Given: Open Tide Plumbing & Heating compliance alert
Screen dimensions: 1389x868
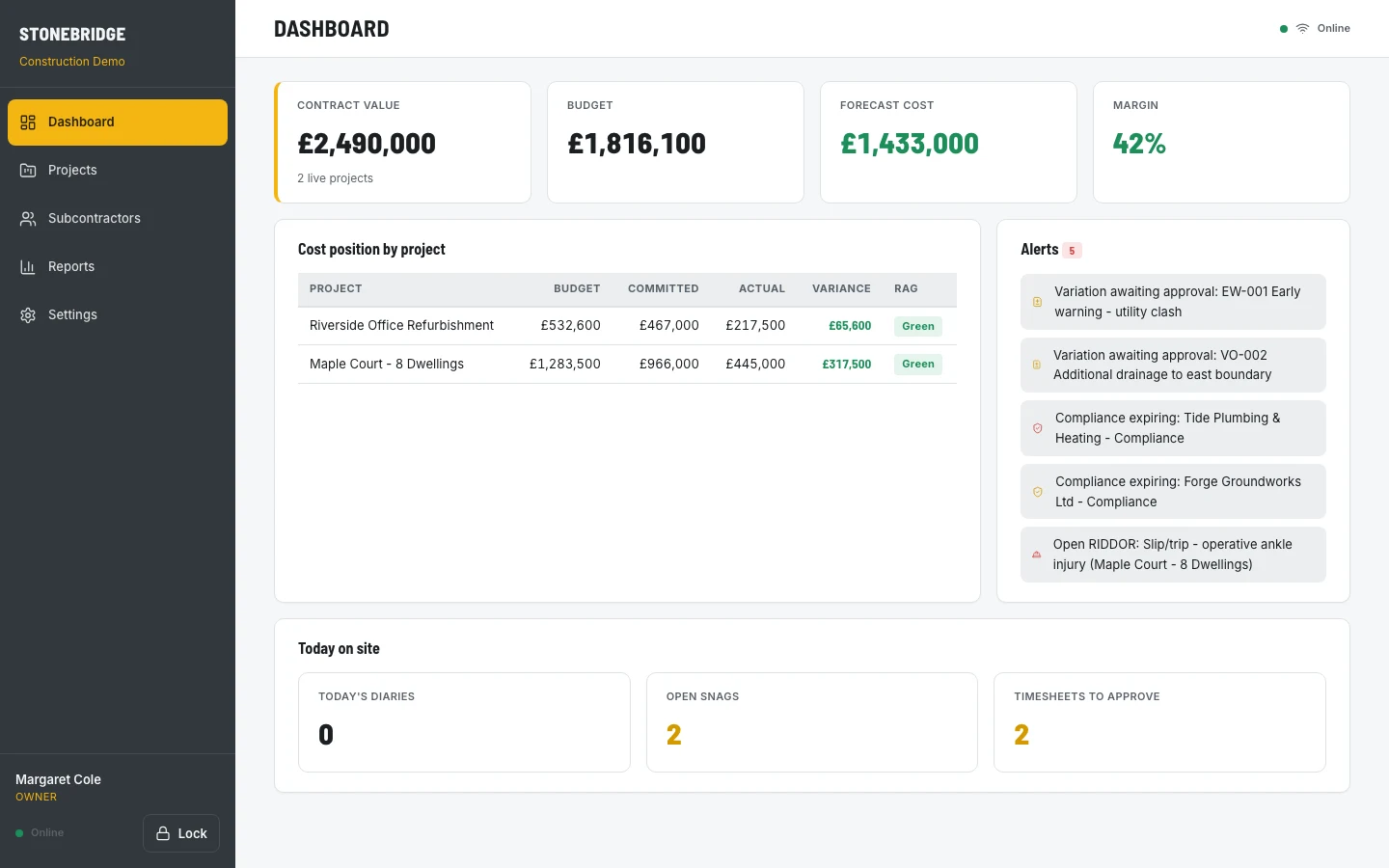Looking at the screenshot, I should [x=1173, y=428].
